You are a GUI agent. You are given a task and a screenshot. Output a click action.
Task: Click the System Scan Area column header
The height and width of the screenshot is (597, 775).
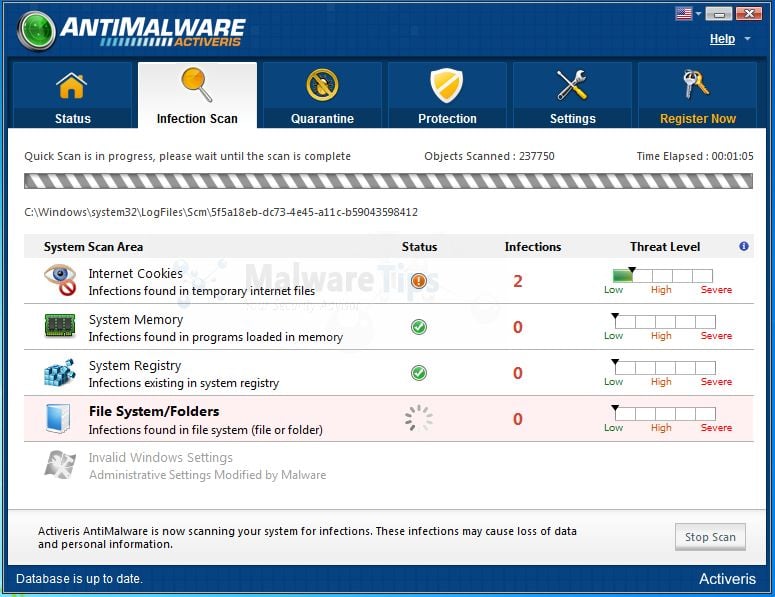93,247
